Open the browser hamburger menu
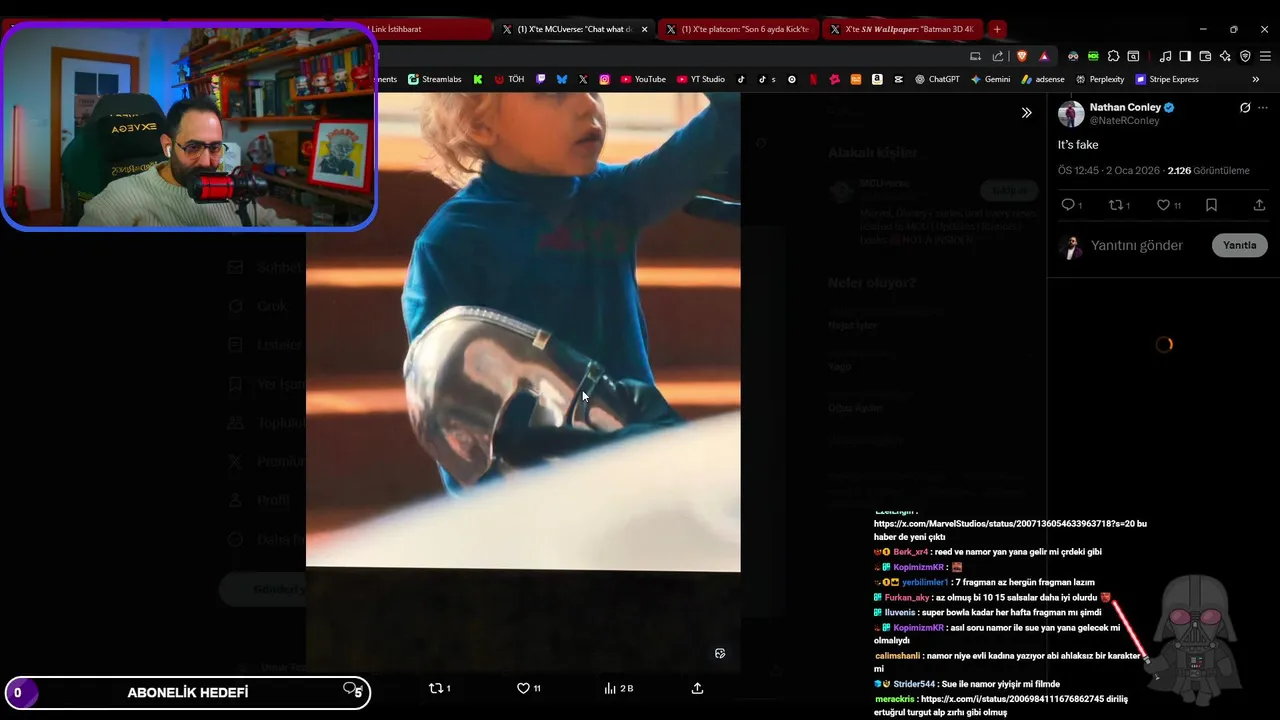 point(1265,56)
